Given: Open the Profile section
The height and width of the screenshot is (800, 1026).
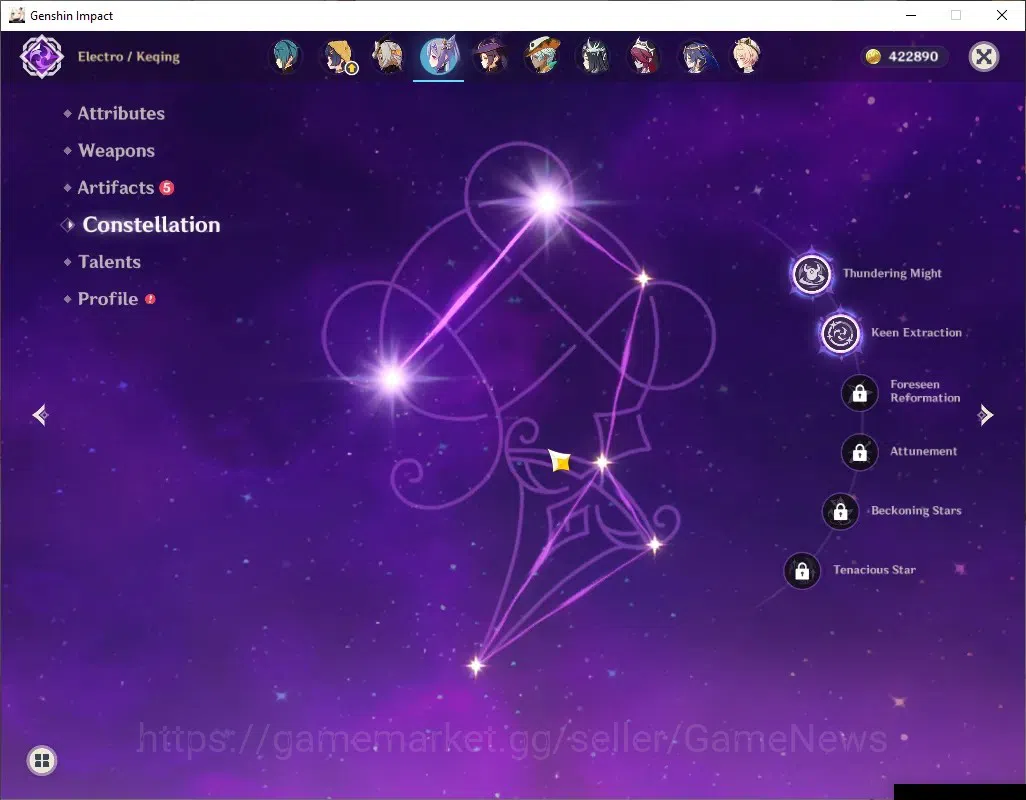Looking at the screenshot, I should click(108, 299).
